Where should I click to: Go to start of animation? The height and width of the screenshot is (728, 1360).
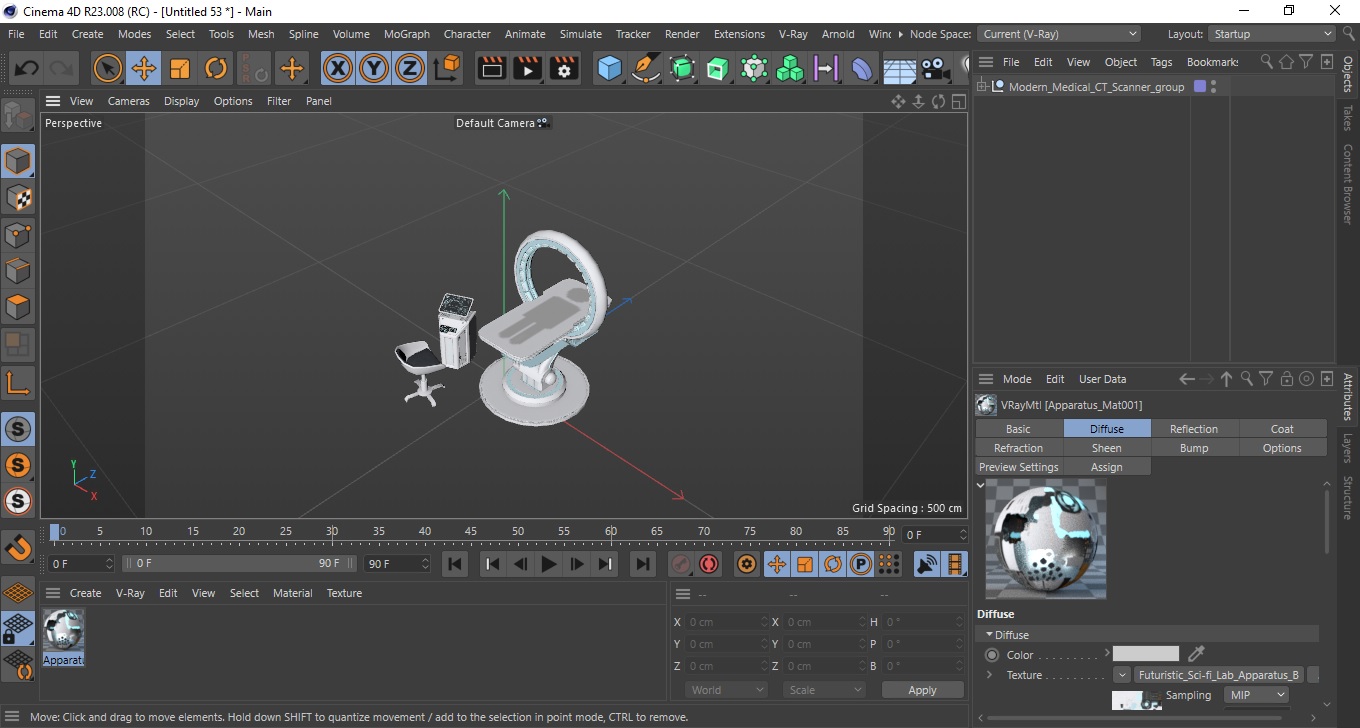[455, 564]
